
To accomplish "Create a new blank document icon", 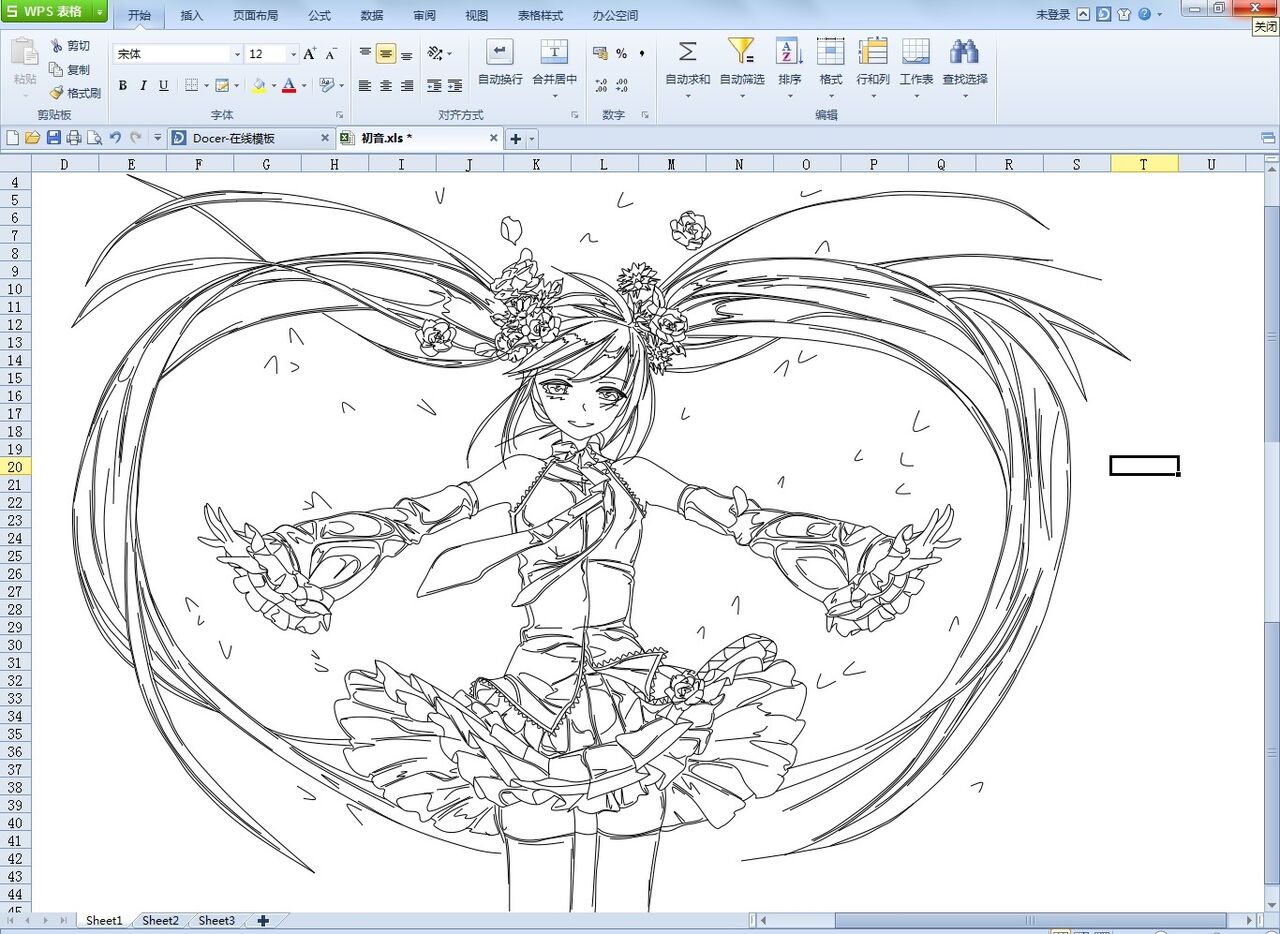I will (13, 138).
